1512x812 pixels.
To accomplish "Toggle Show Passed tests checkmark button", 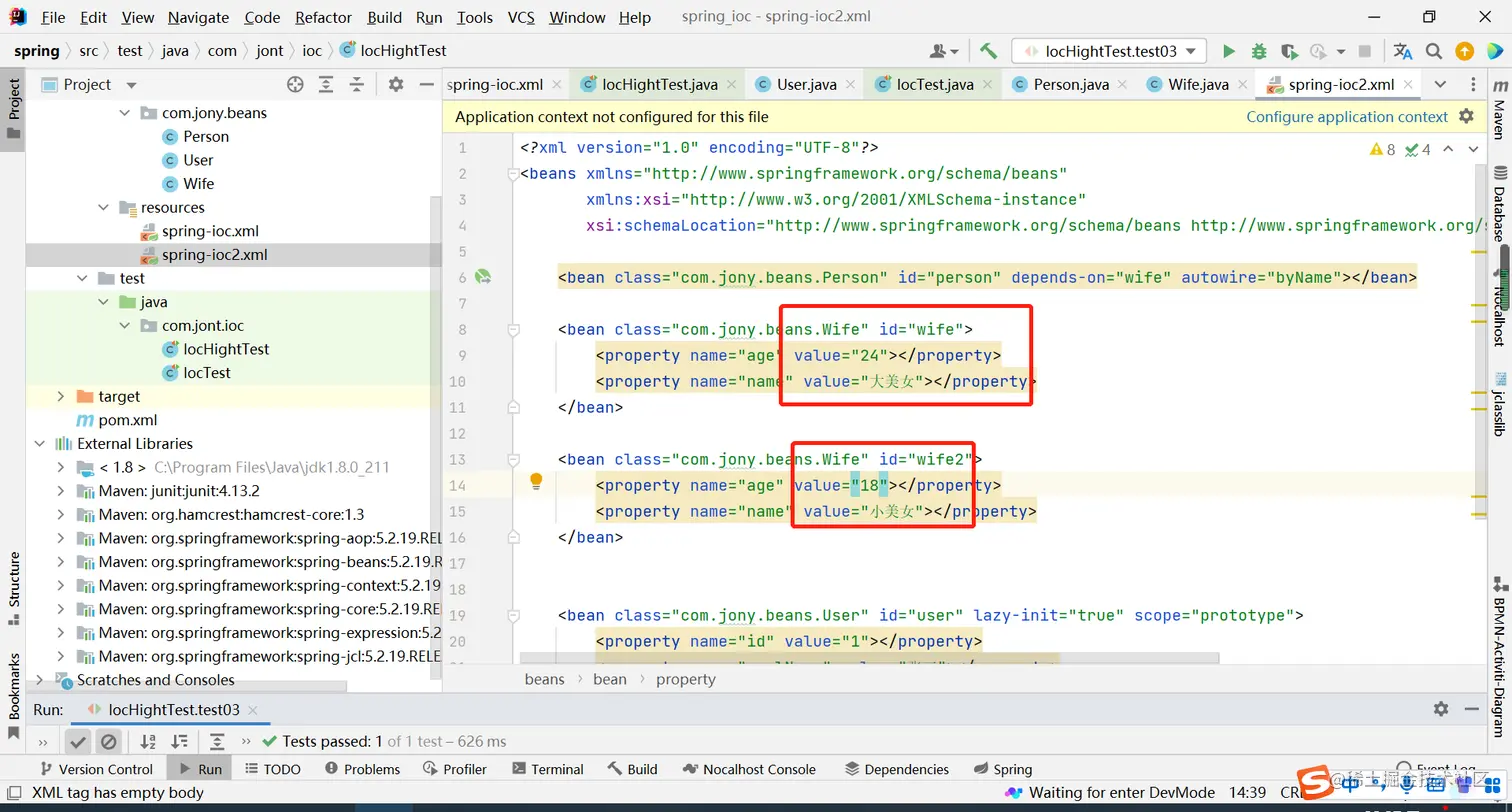I will 77,741.
